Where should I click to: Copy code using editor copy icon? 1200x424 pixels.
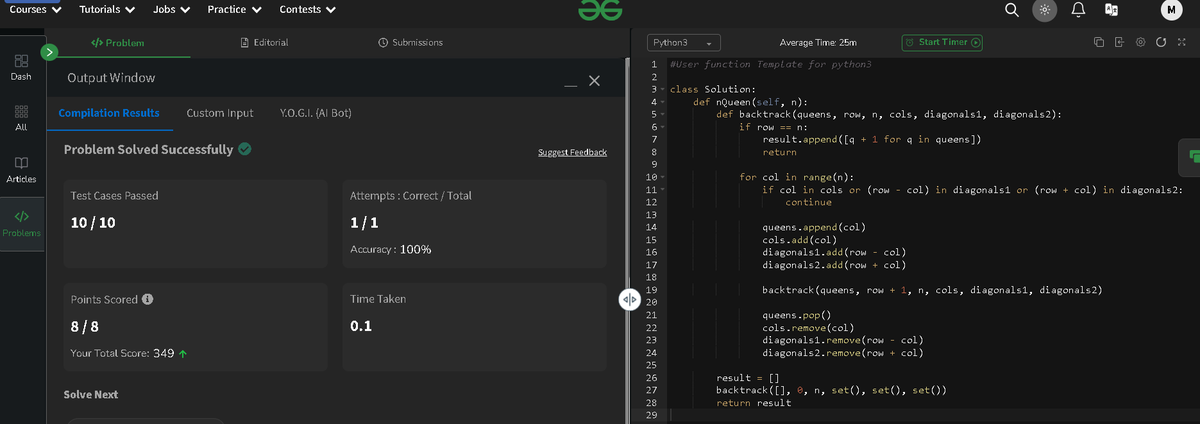coord(1097,43)
